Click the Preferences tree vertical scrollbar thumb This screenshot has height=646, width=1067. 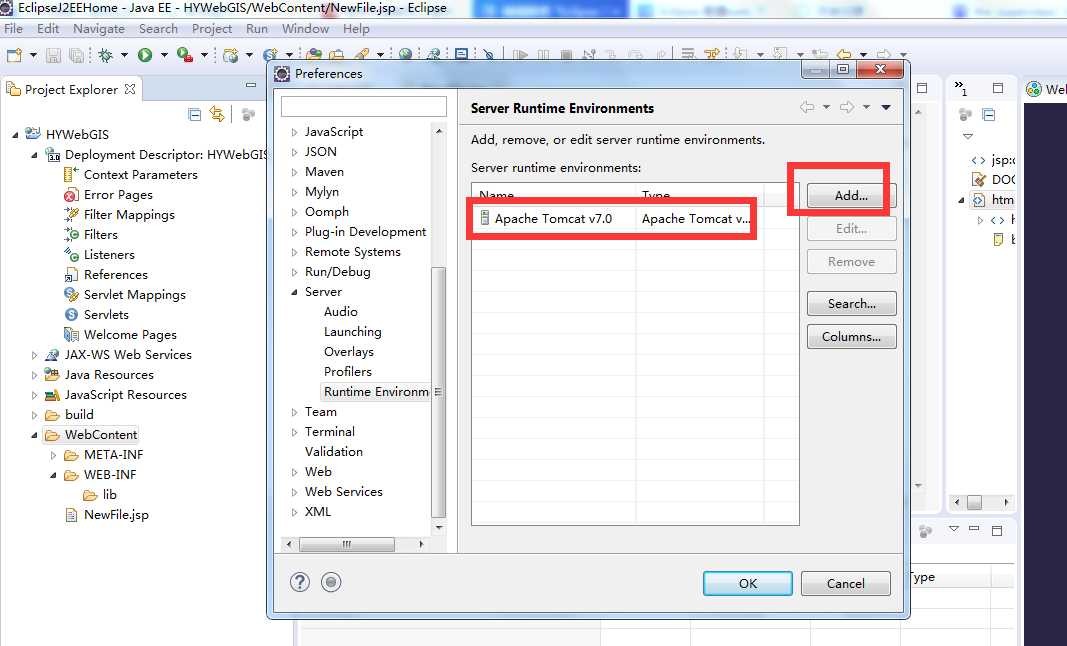click(x=439, y=393)
